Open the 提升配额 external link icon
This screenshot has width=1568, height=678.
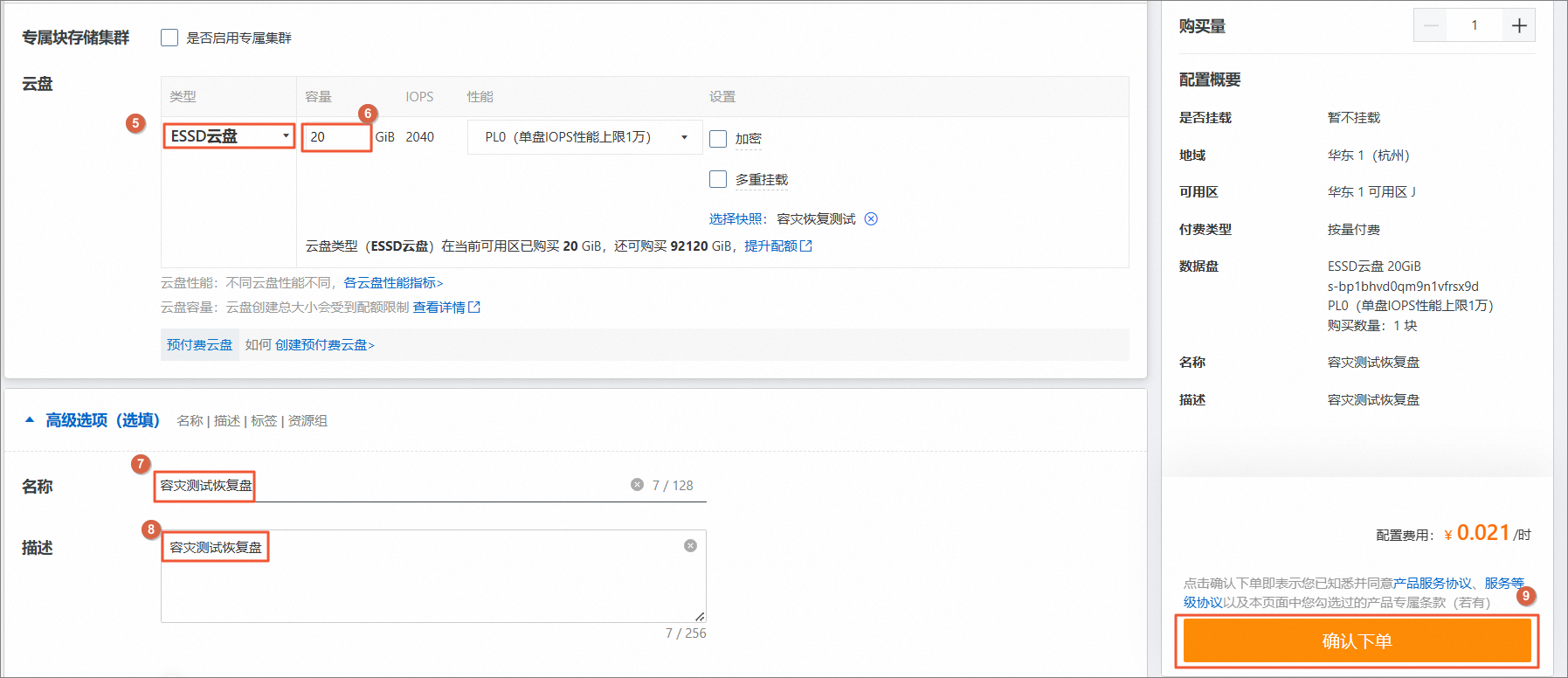click(x=806, y=246)
